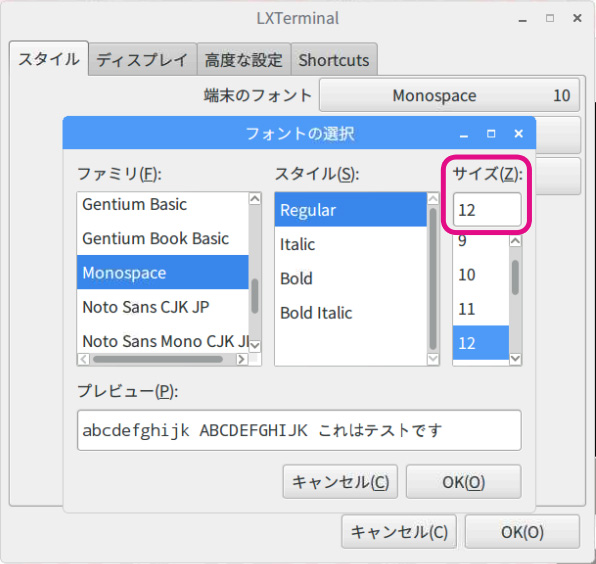
Task: Choose the Bold Italic font style
Action: 350,312
